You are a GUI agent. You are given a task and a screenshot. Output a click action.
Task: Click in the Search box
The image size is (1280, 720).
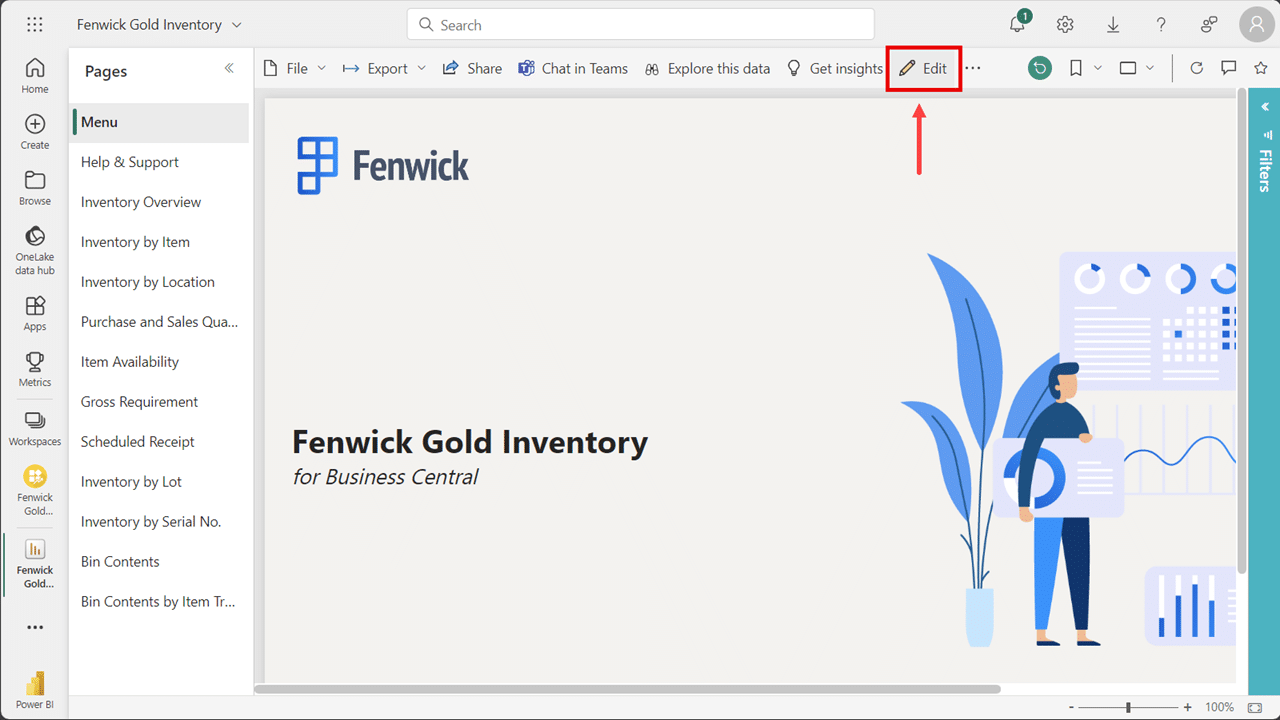pos(640,25)
